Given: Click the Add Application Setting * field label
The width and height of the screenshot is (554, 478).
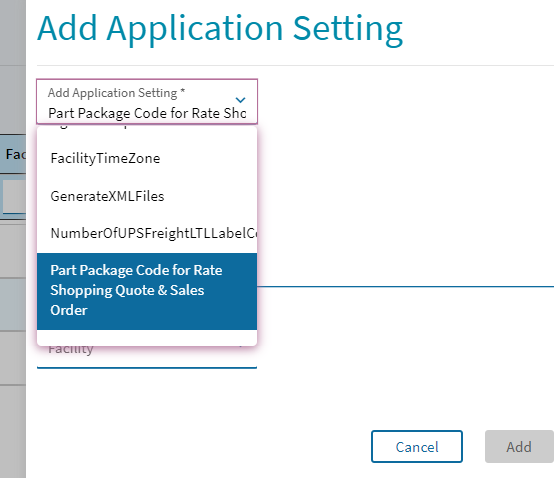Looking at the screenshot, I should (116, 93).
